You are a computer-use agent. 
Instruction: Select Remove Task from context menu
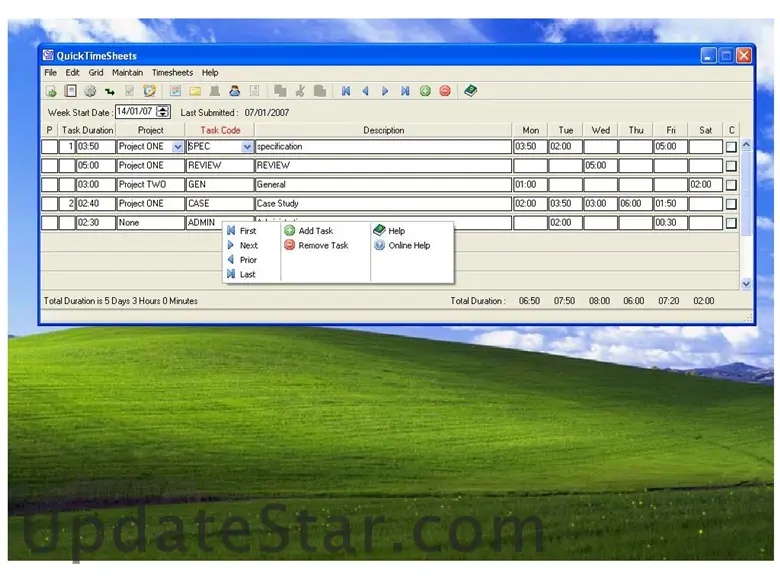(x=322, y=245)
